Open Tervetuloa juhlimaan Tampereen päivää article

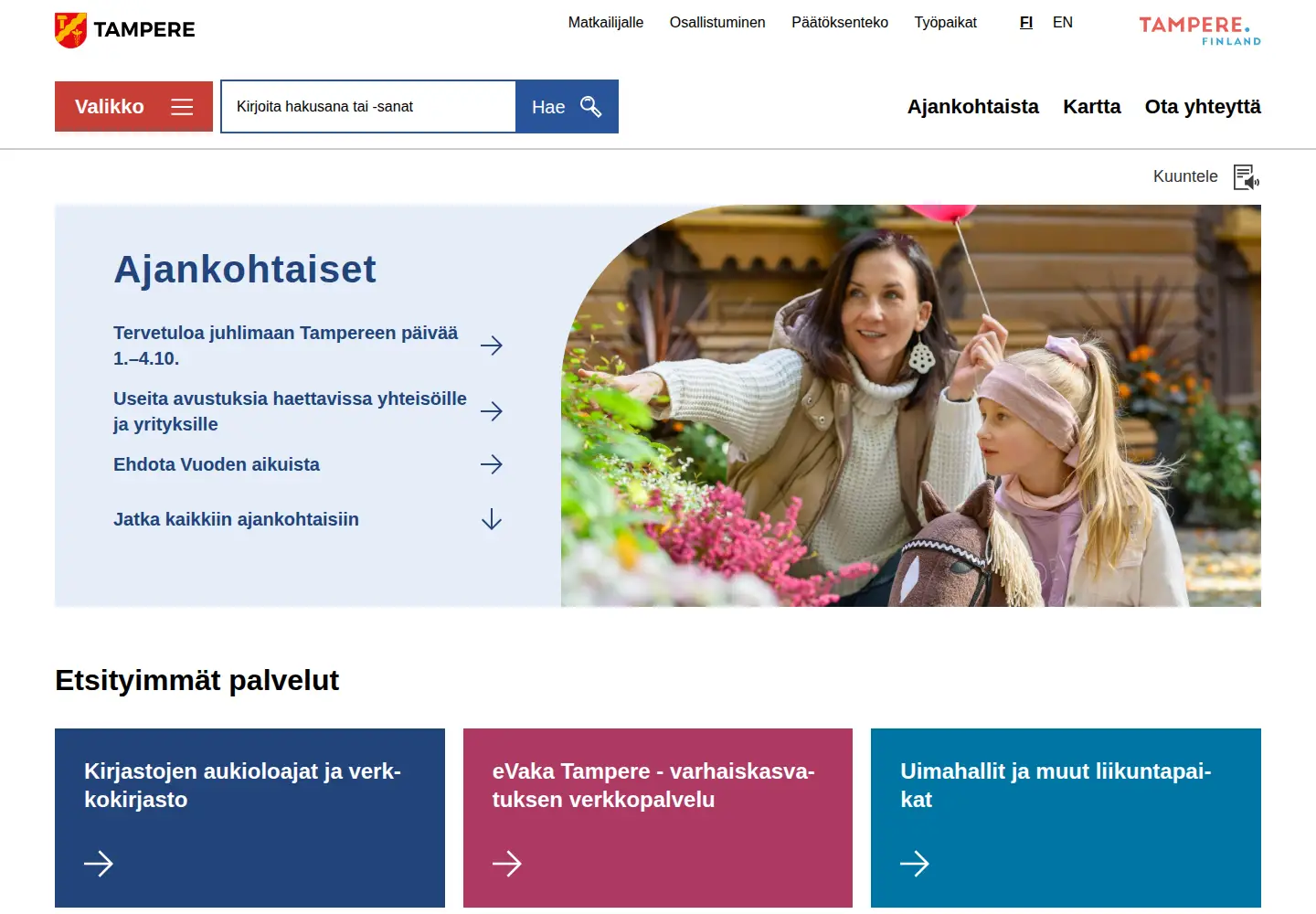(x=286, y=345)
